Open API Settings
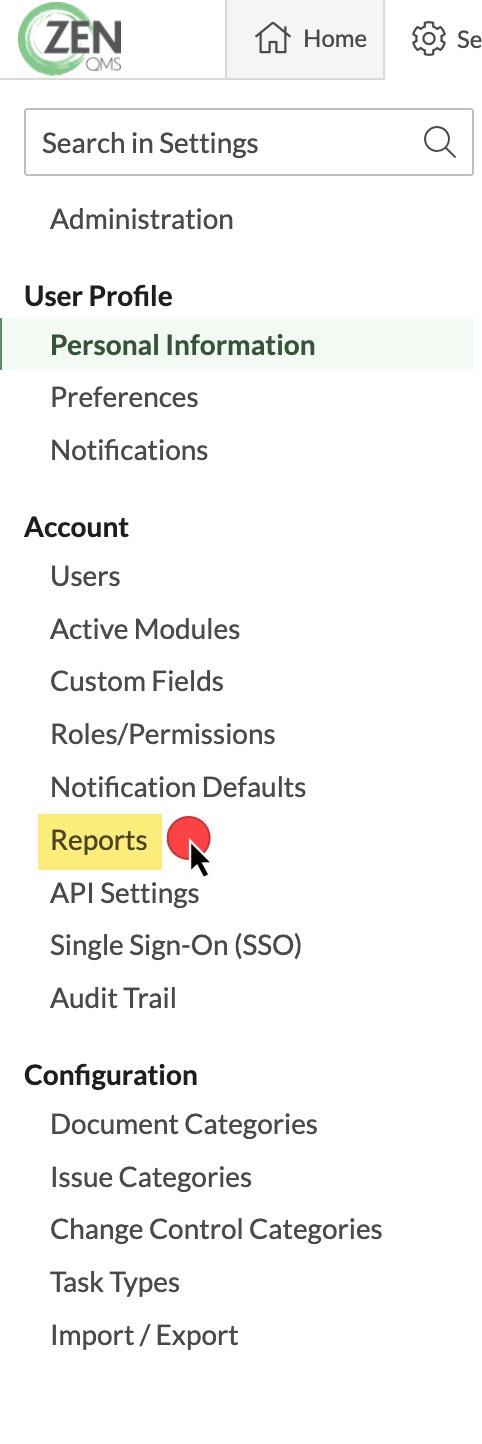The width and height of the screenshot is (482, 1444). (125, 892)
